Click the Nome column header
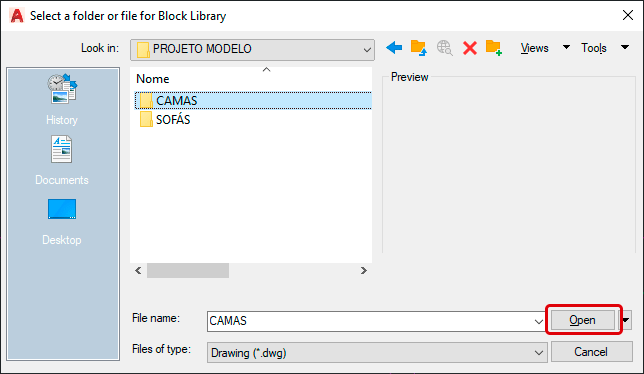644x374 pixels. pos(153,79)
